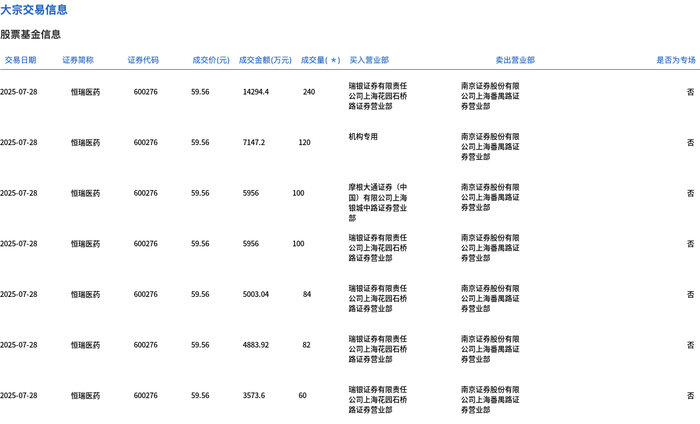
Task: Click the 南京证券 seller in the 5003.04 row
Action: [x=490, y=298]
